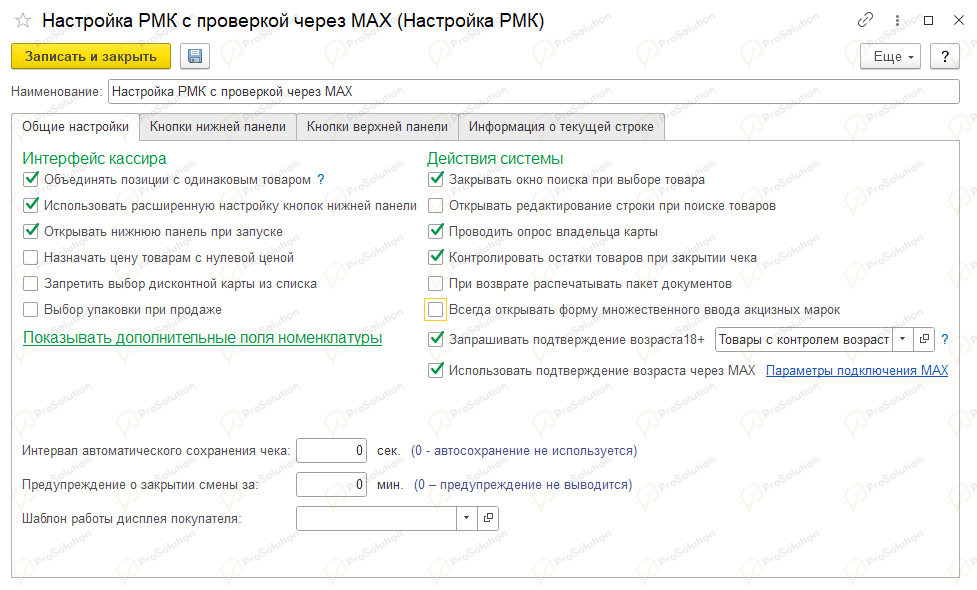Image resolution: width=977 pixels, height=590 pixels.
Task: Copy the link to this form
Action: (x=865, y=21)
